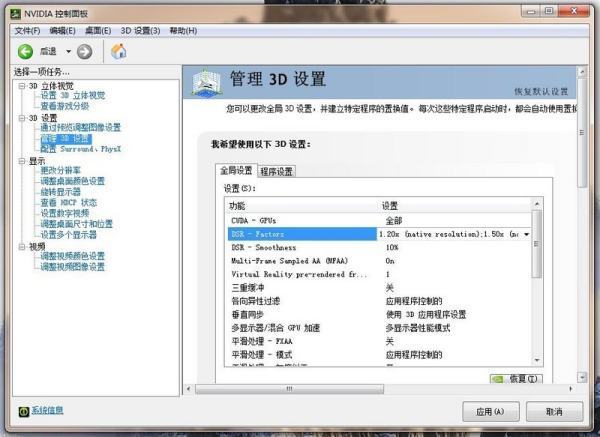The width and height of the screenshot is (600, 437).
Task: Select Multi-Frame Sampled AA (MFAA) row
Action: (379, 261)
